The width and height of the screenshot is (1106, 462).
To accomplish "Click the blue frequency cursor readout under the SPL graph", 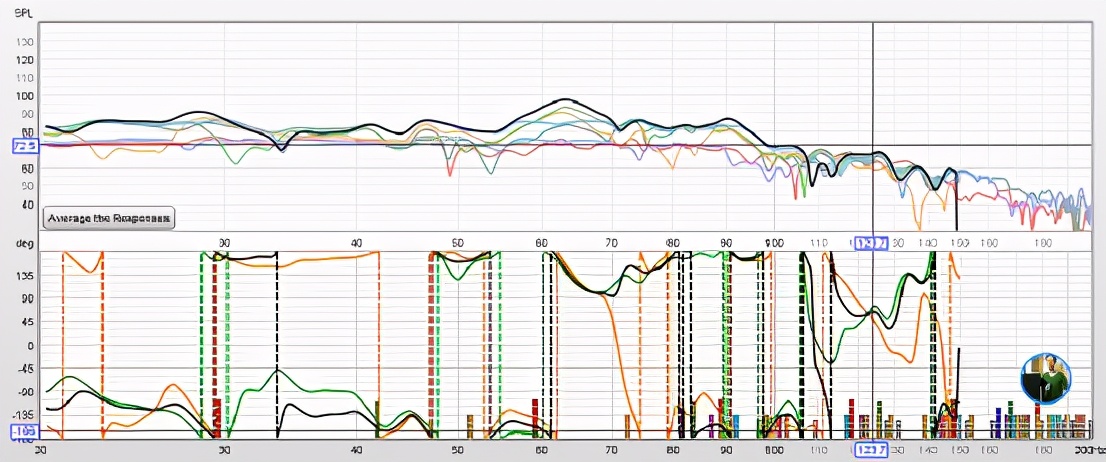I will [870, 243].
